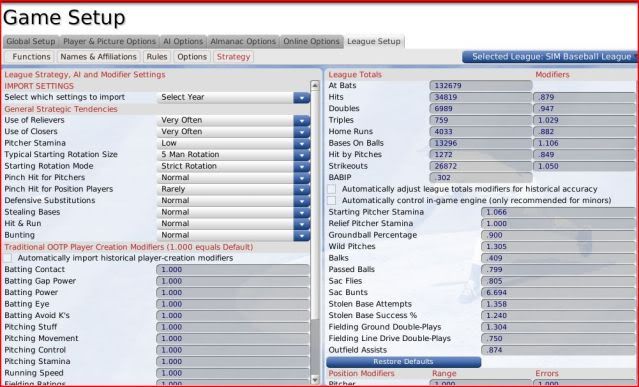Edit the Hits modifier .879 field
This screenshot has height=387, width=639.
(x=585, y=97)
